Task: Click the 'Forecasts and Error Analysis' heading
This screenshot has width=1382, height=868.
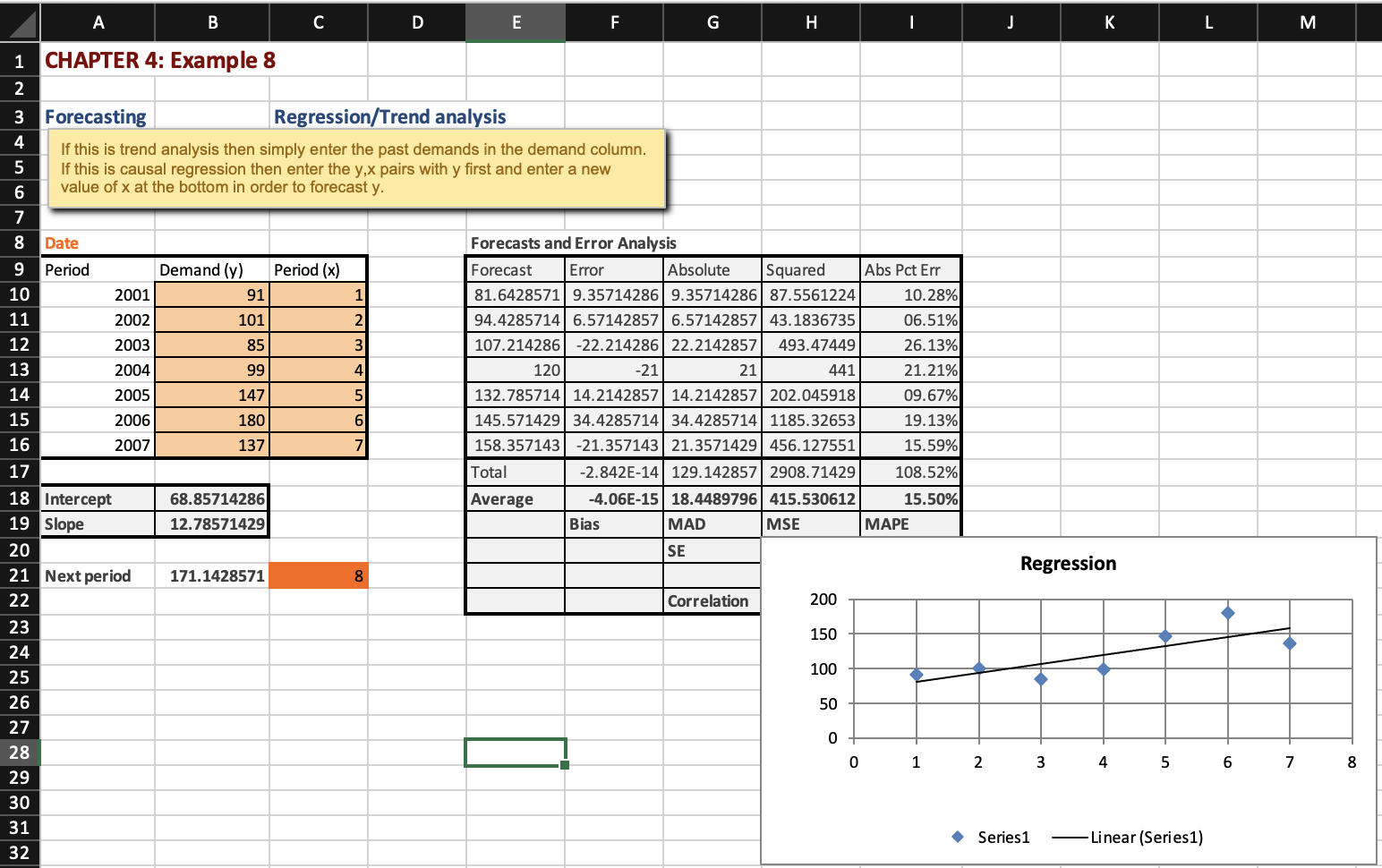Action: click(574, 243)
